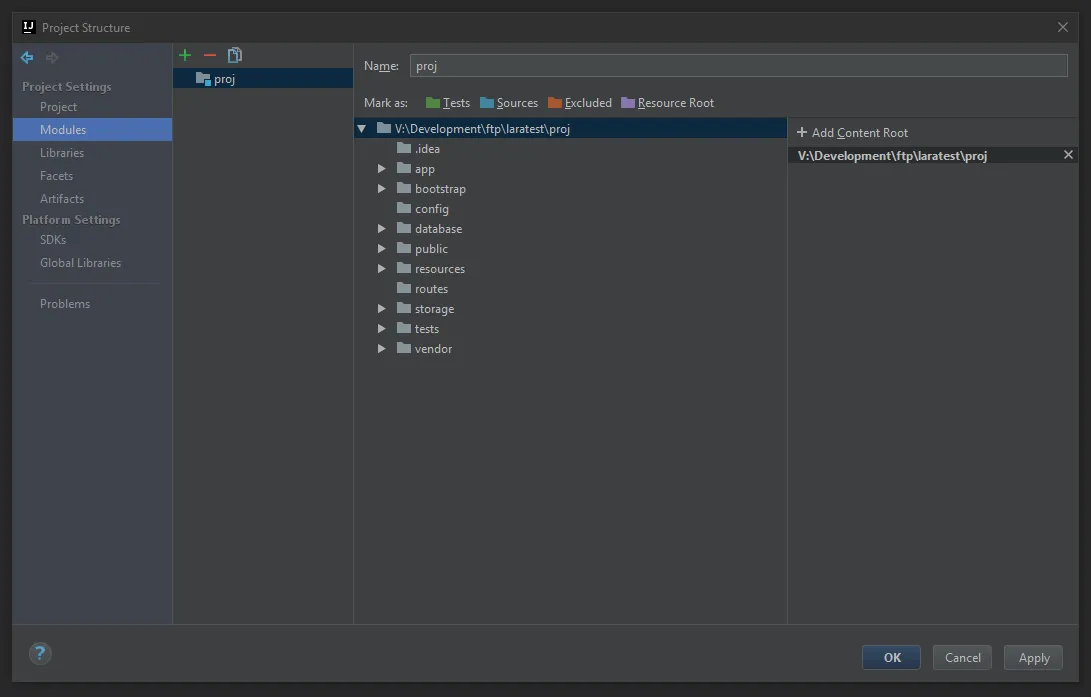Open the SDKs platform settings
The image size is (1091, 697).
[x=53, y=240]
